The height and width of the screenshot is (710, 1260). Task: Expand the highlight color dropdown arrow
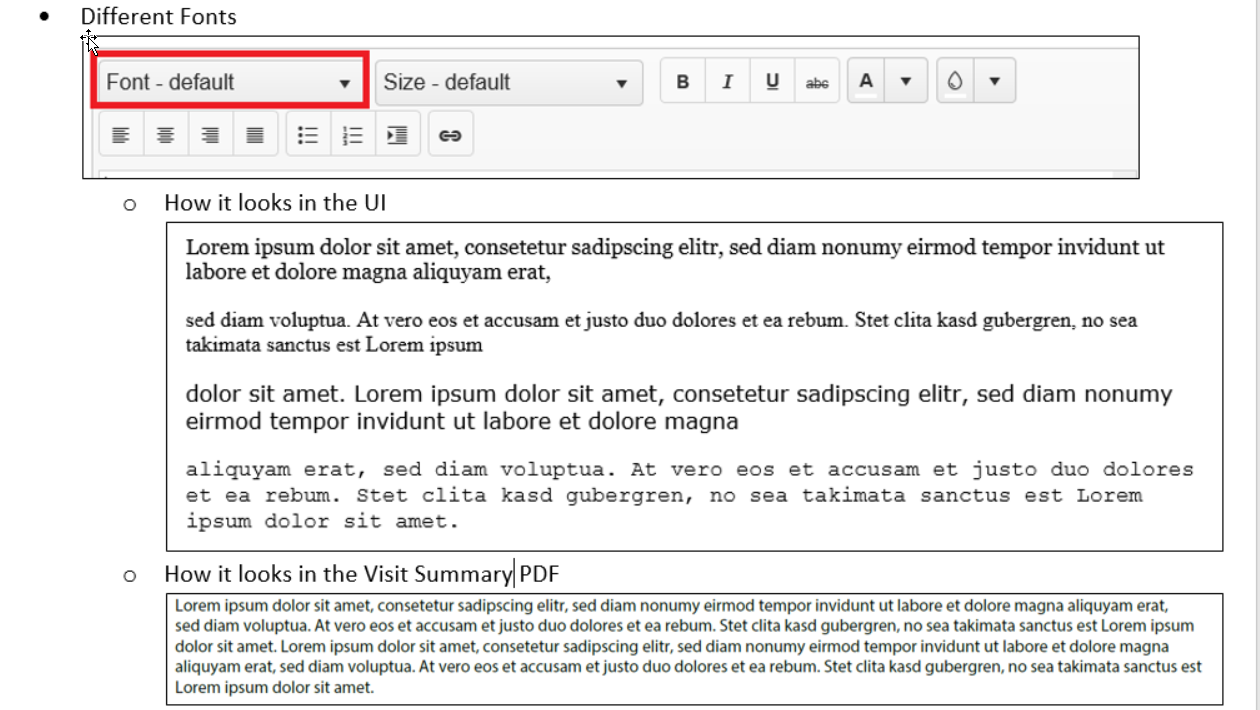click(994, 82)
